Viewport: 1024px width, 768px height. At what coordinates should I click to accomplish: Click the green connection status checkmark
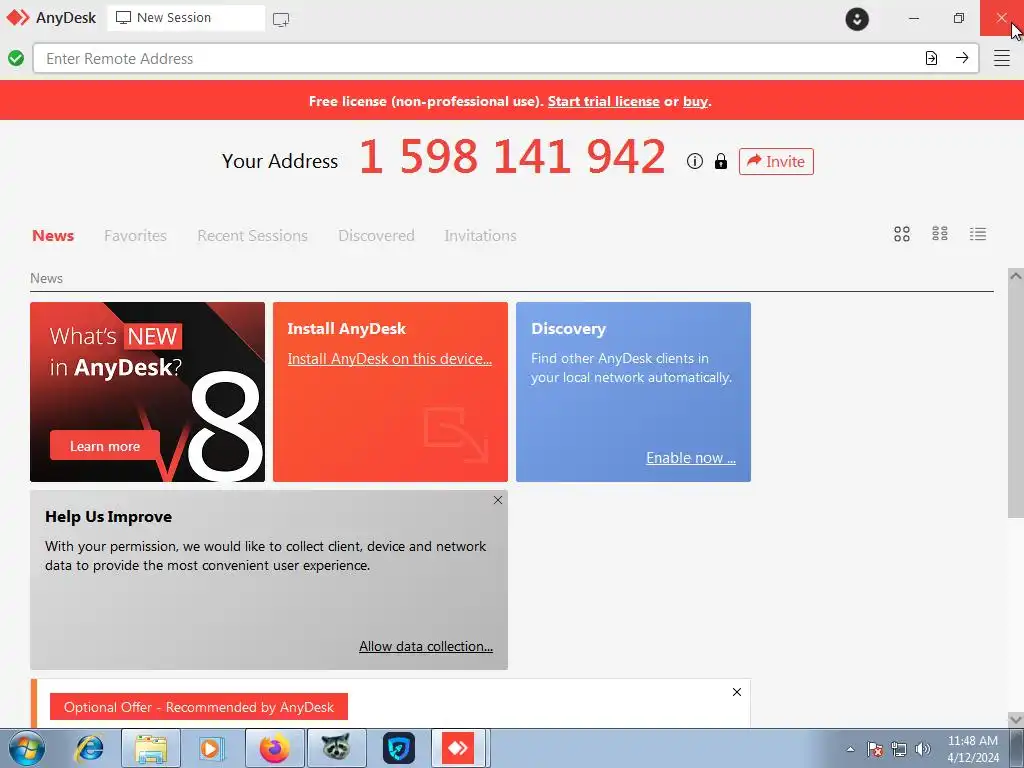(x=16, y=59)
